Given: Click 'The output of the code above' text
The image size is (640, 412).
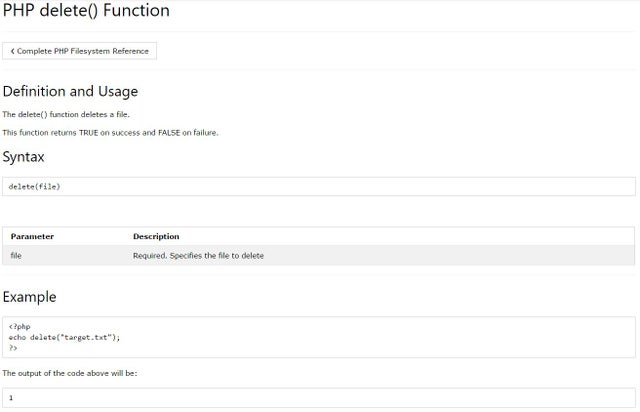Looking at the screenshot, I should pos(70,373).
